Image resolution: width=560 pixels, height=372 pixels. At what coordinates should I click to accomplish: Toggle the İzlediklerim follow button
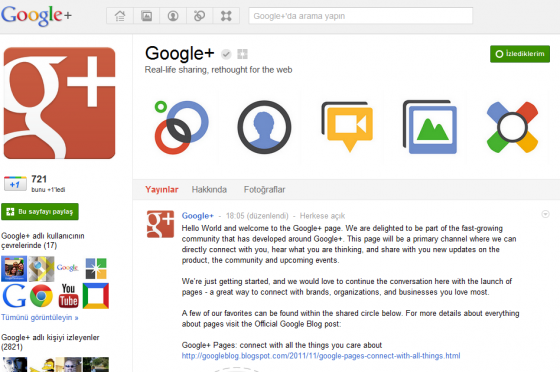click(x=520, y=54)
